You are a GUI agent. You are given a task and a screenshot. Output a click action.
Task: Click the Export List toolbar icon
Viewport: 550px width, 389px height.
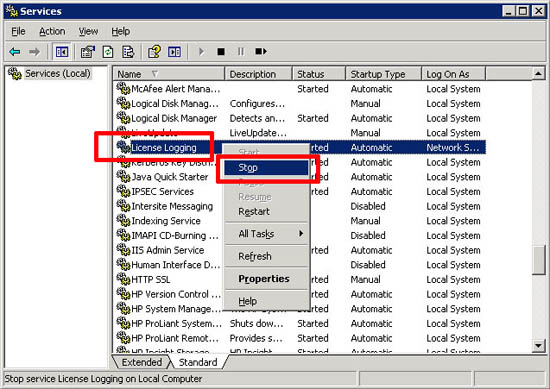128,52
